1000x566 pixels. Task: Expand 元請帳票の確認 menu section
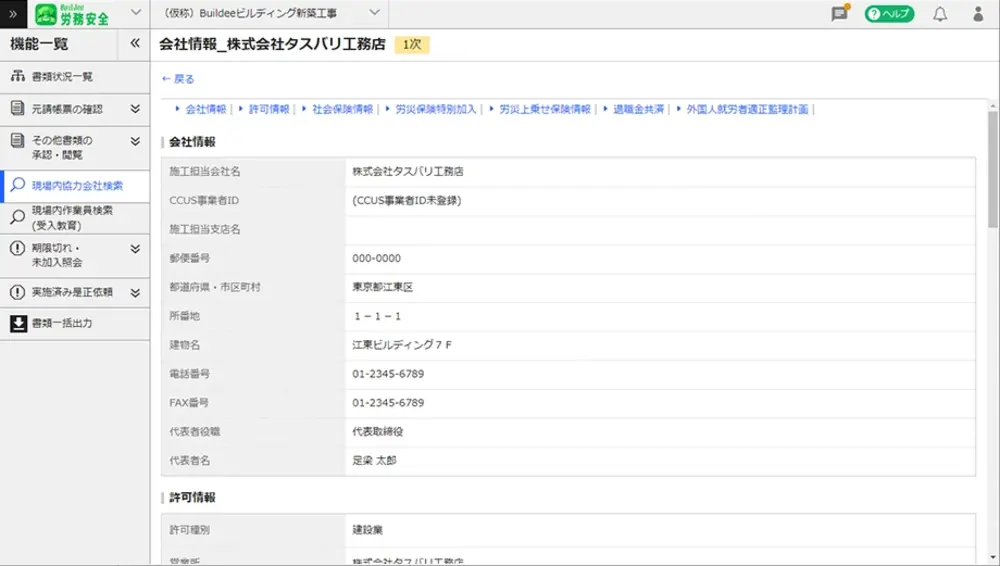point(135,109)
